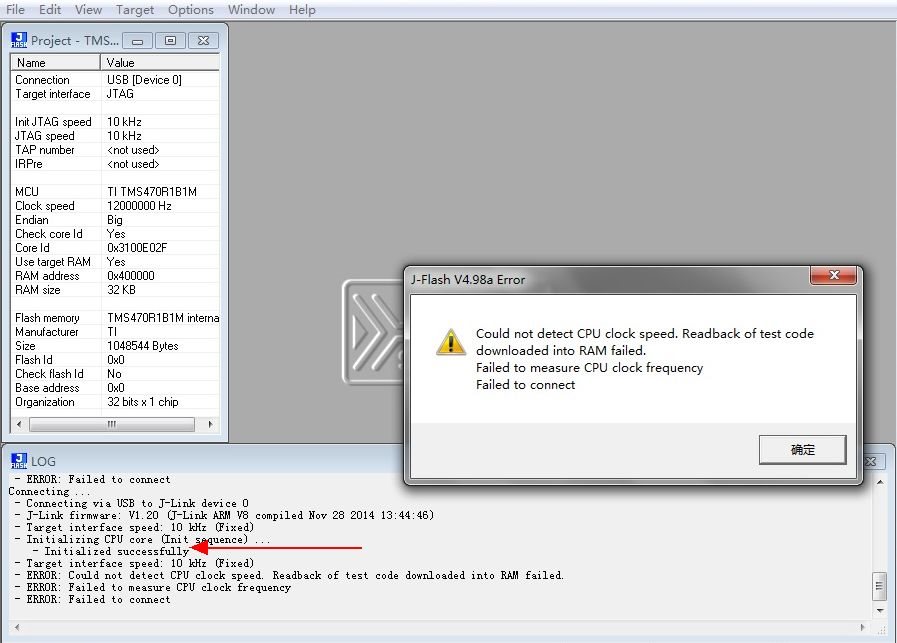The width and height of the screenshot is (897, 643).
Task: Click the 'Connecting via USB' log line
Action: coord(132,503)
